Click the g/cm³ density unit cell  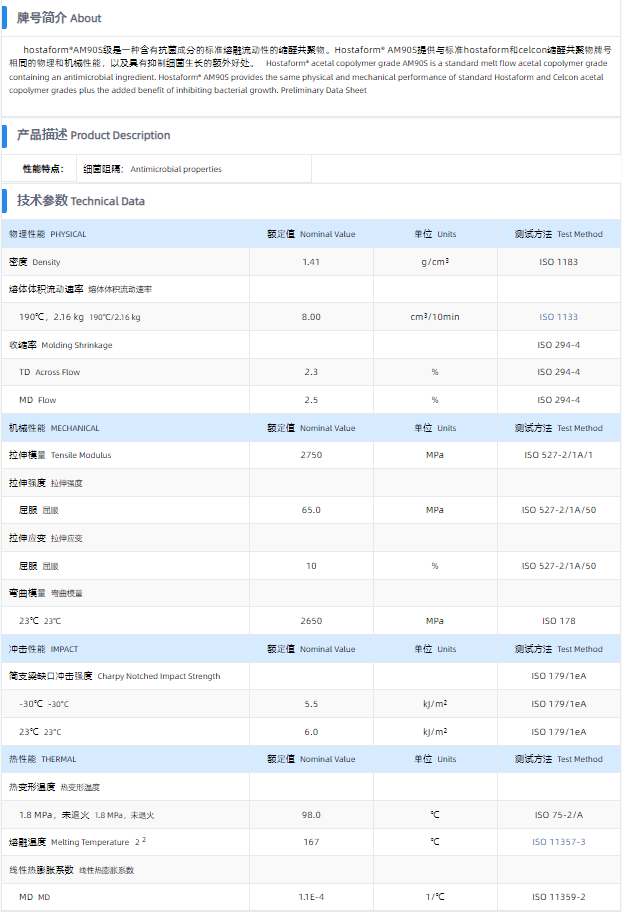(x=434, y=262)
